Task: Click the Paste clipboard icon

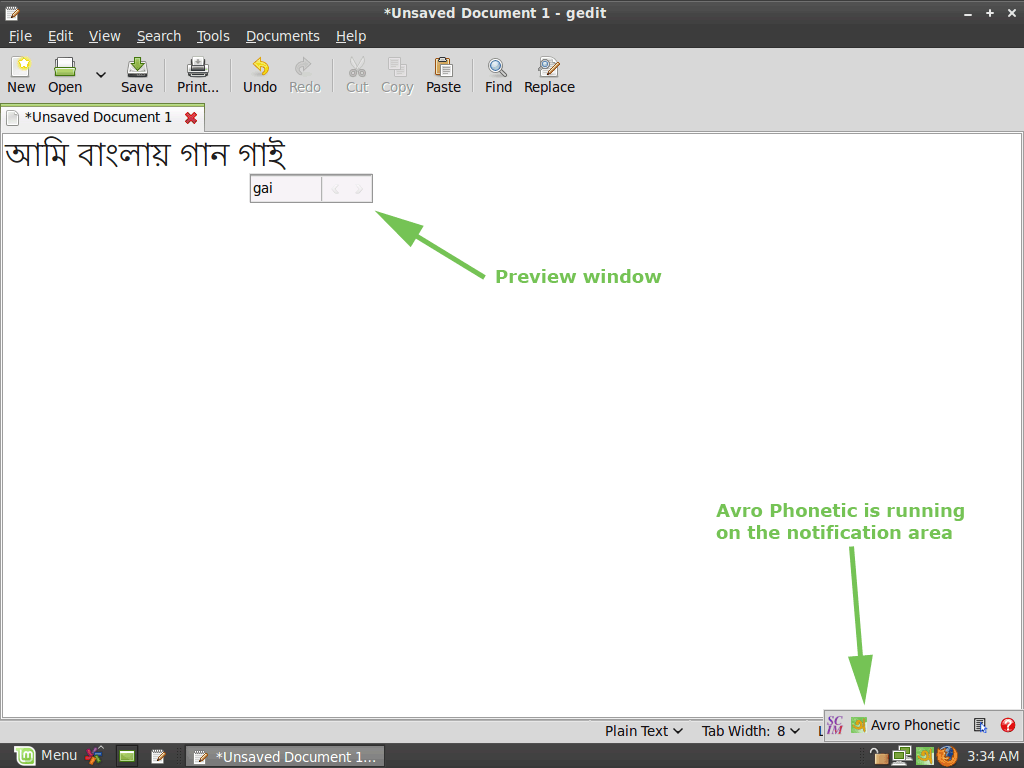Action: [443, 68]
